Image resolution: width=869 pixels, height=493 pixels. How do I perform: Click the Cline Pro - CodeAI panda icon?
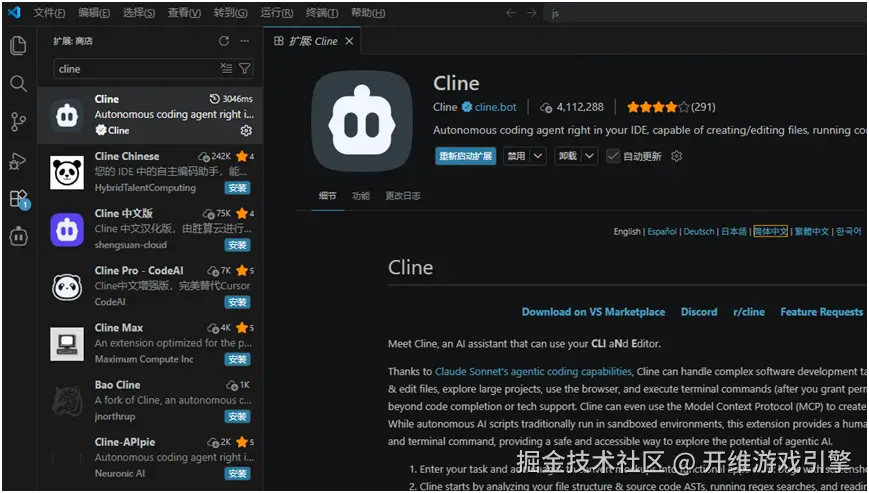[x=67, y=287]
